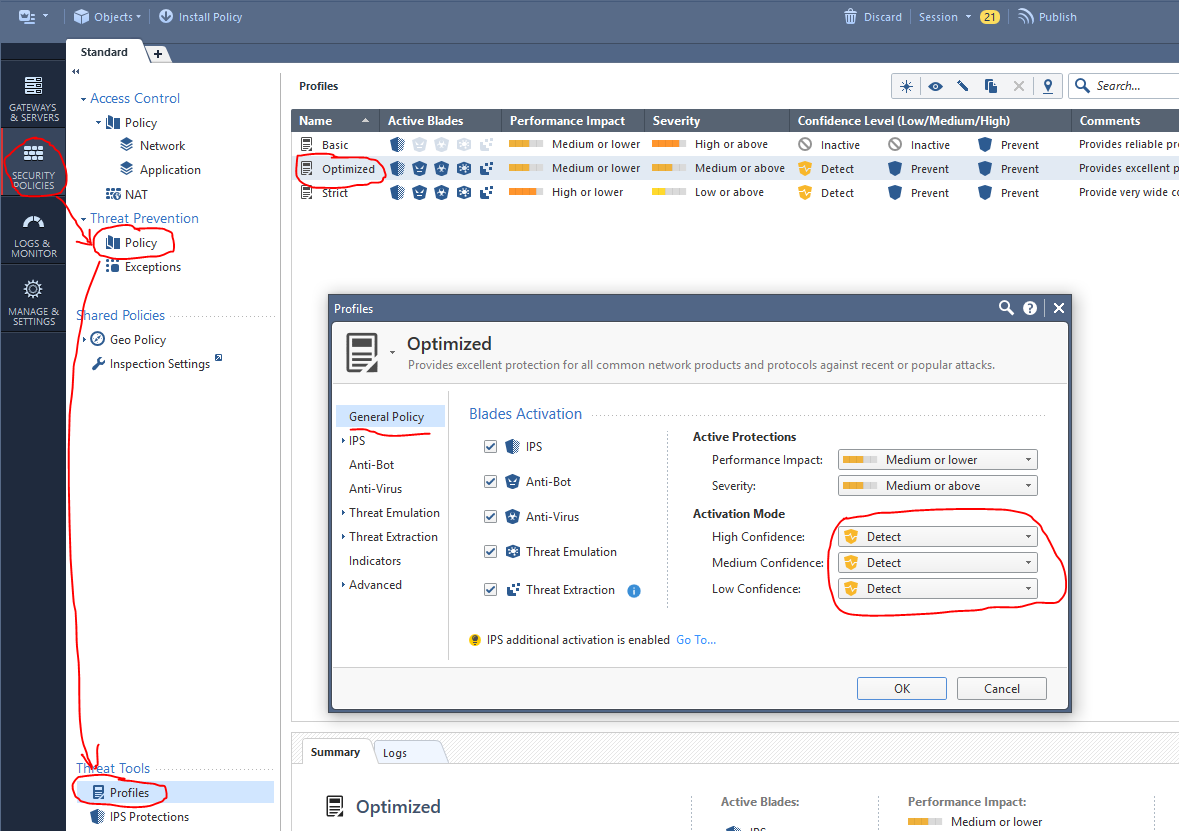Select the Strict profile row

click(x=735, y=193)
